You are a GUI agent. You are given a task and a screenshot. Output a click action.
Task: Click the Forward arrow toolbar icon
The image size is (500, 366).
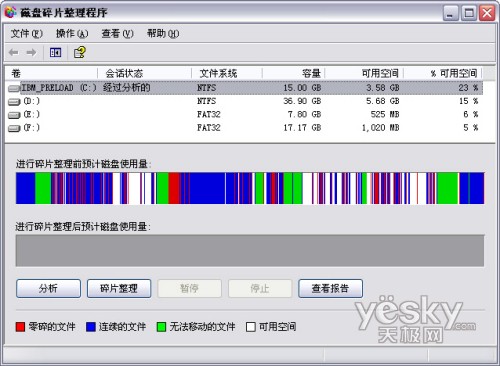31,52
